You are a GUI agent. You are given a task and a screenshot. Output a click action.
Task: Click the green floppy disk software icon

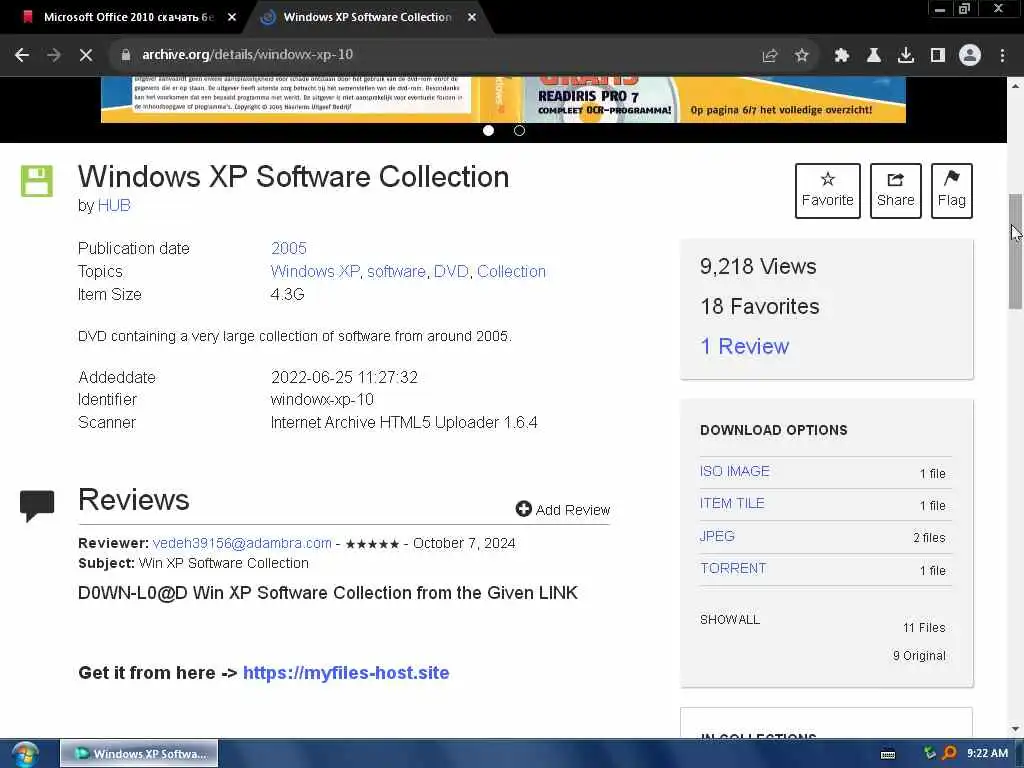pyautogui.click(x=37, y=181)
